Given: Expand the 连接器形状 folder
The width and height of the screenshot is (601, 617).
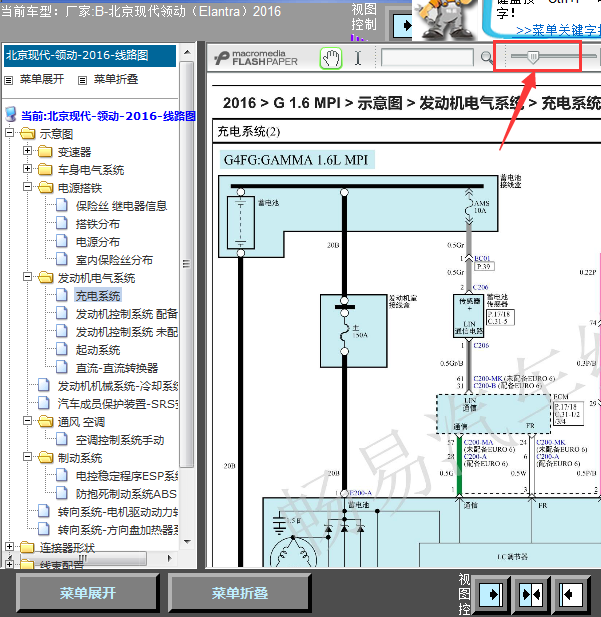Looking at the screenshot, I should pos(9,547).
